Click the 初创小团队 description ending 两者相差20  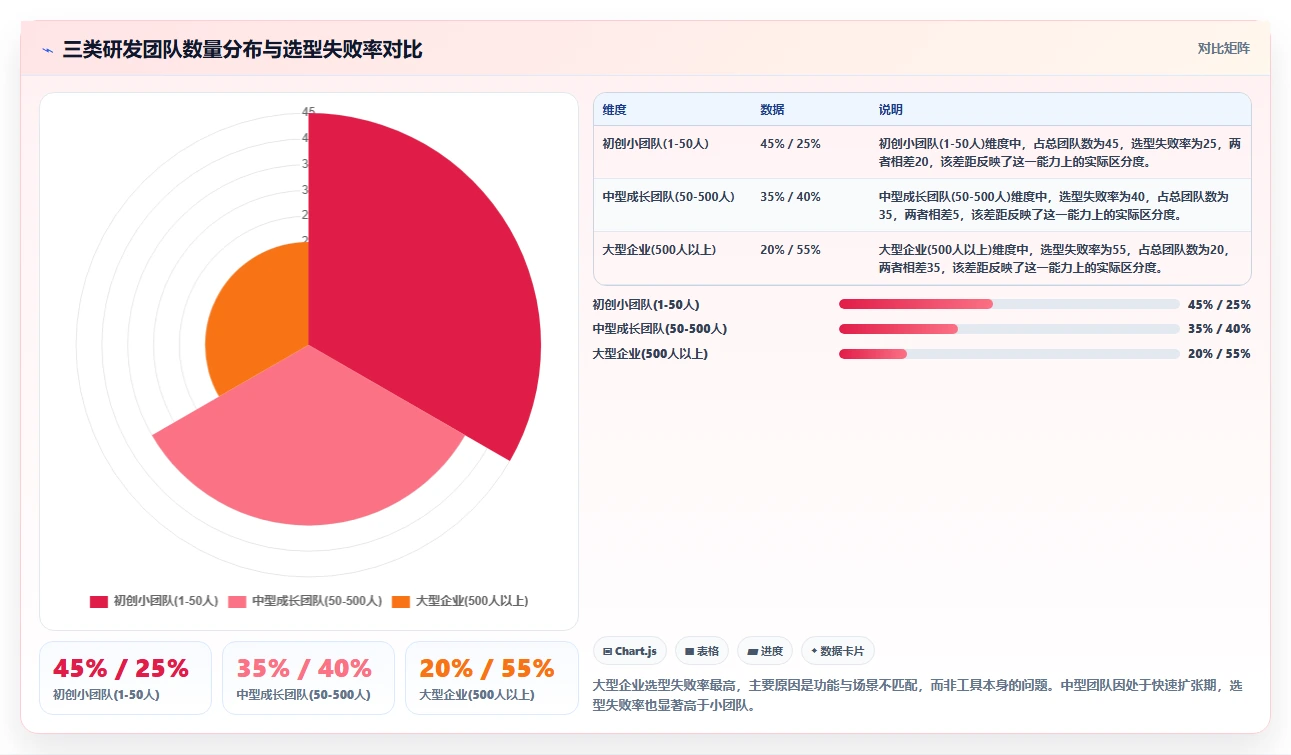(x=1060, y=152)
